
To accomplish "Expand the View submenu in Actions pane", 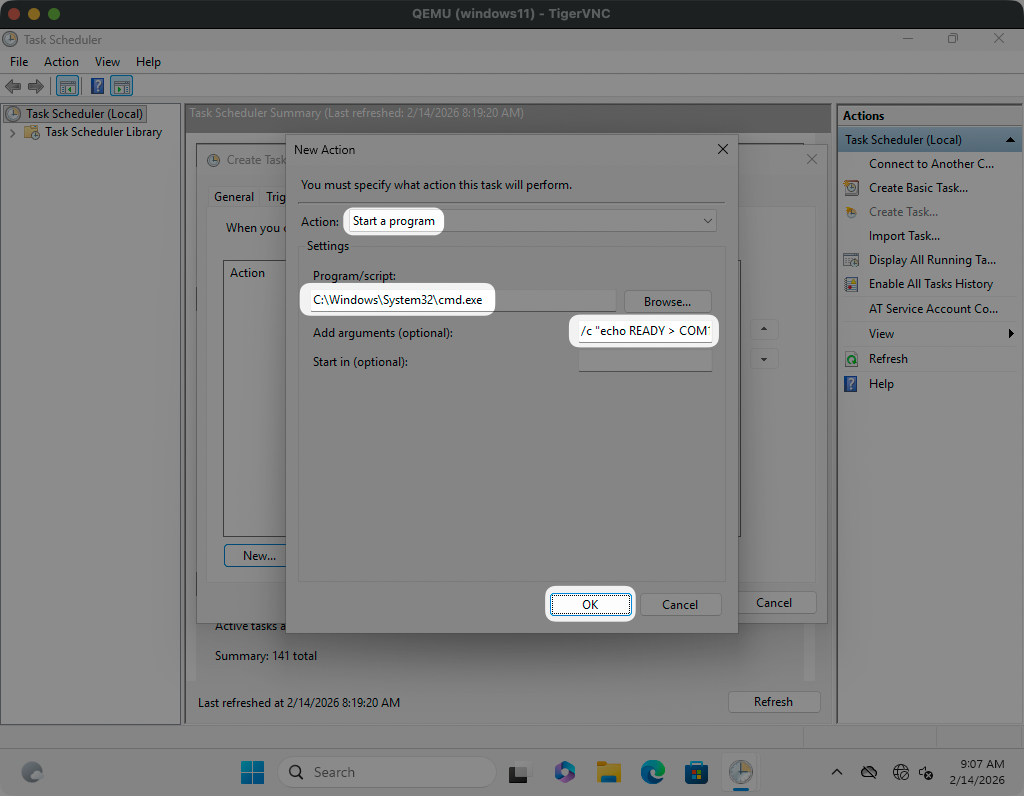I will (x=1011, y=334).
